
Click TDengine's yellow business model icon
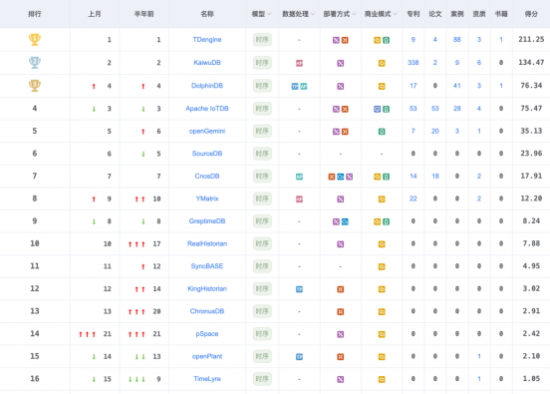coord(377,40)
